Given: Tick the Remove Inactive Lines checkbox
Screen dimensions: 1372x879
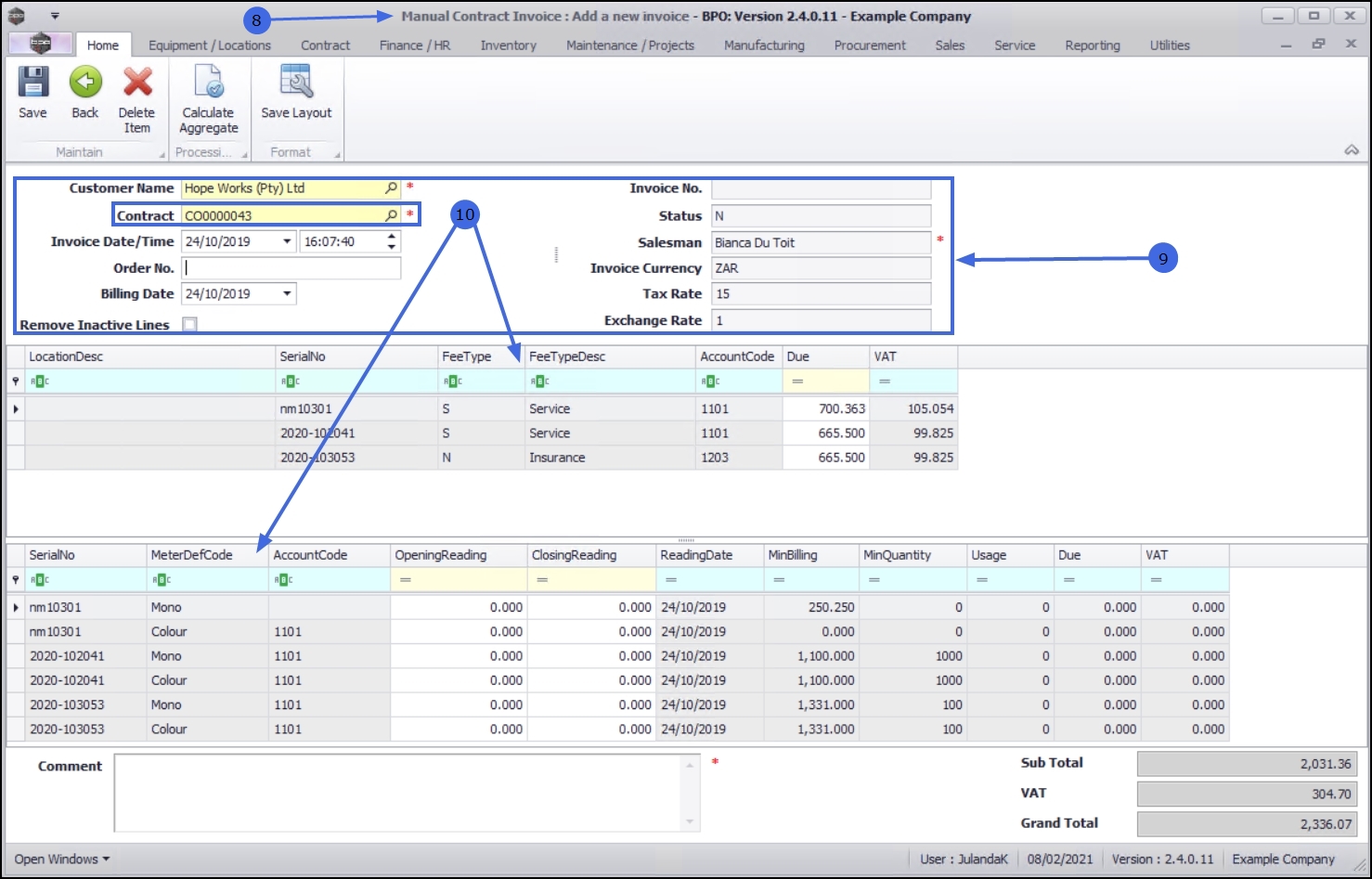Looking at the screenshot, I should click(190, 324).
